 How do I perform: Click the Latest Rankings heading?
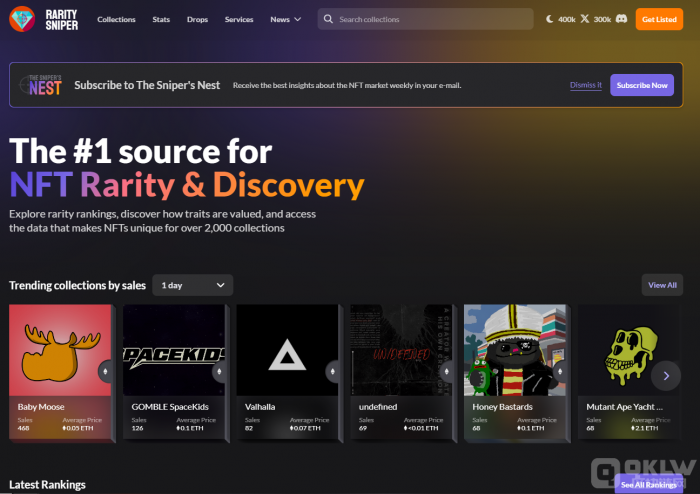pos(47,484)
